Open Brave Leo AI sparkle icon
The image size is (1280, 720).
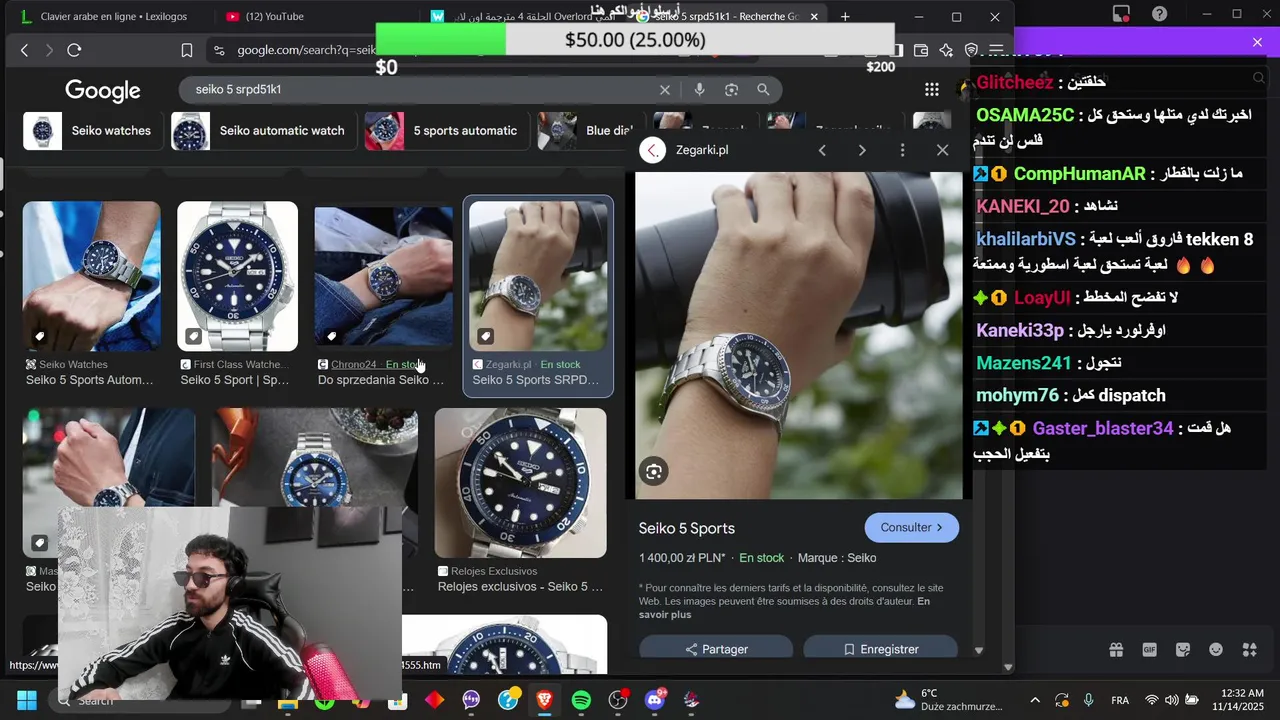click(x=946, y=50)
